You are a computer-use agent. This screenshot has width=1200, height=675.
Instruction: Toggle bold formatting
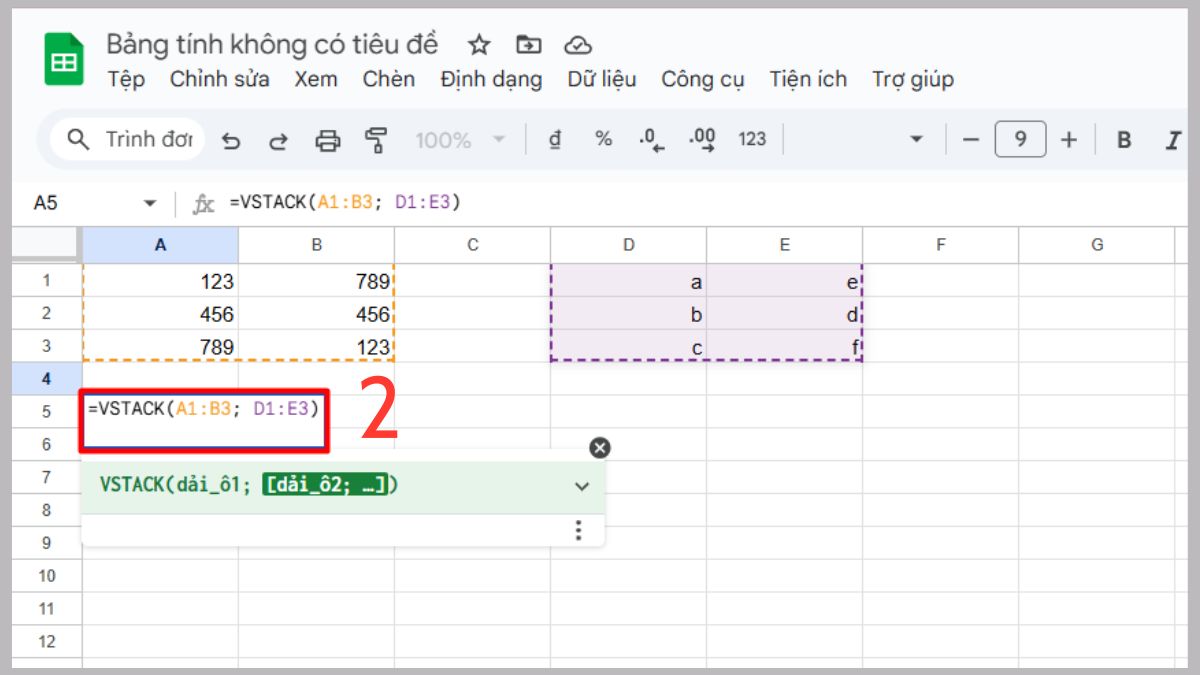coord(1122,140)
